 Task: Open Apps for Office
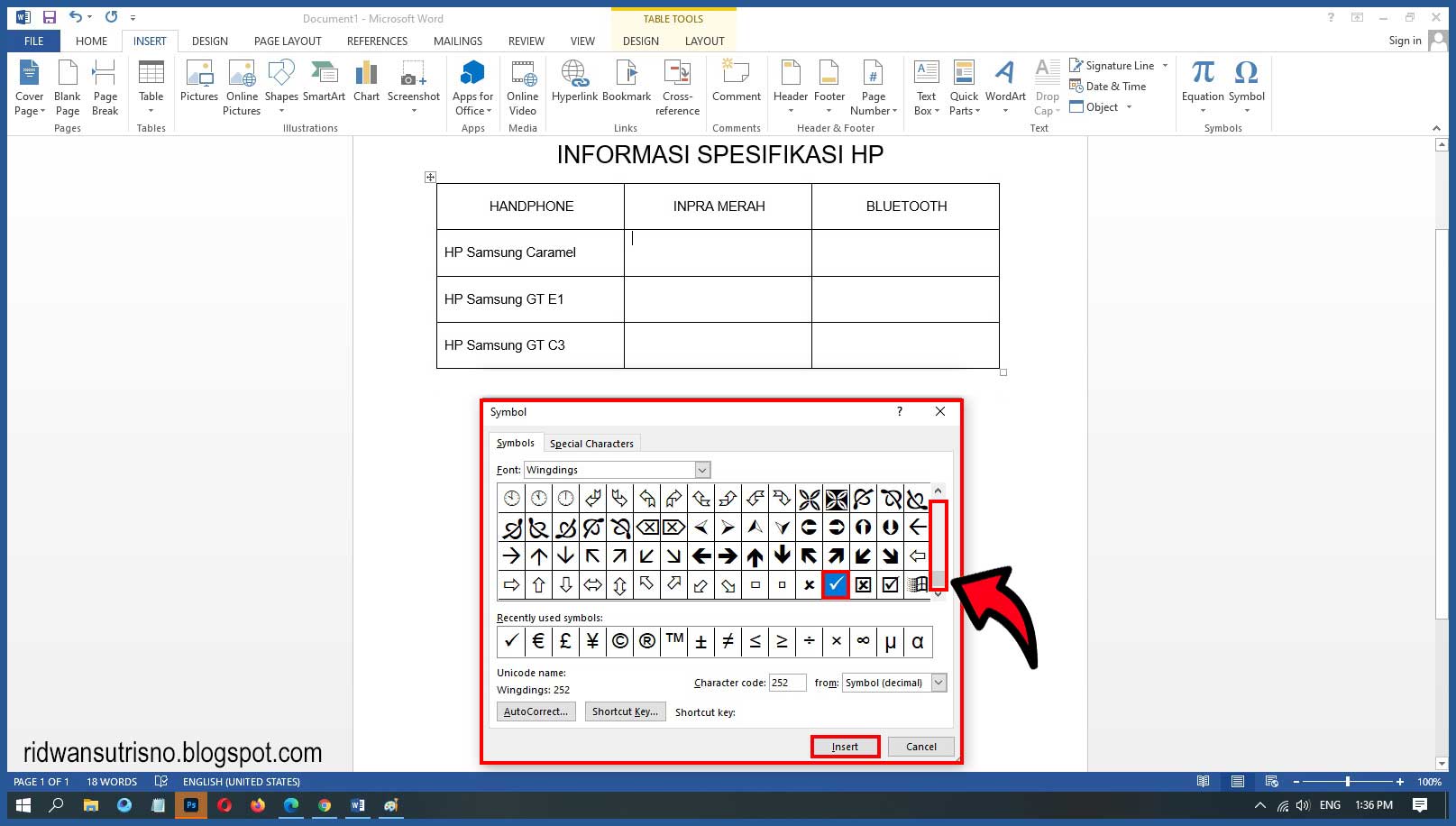[x=472, y=87]
